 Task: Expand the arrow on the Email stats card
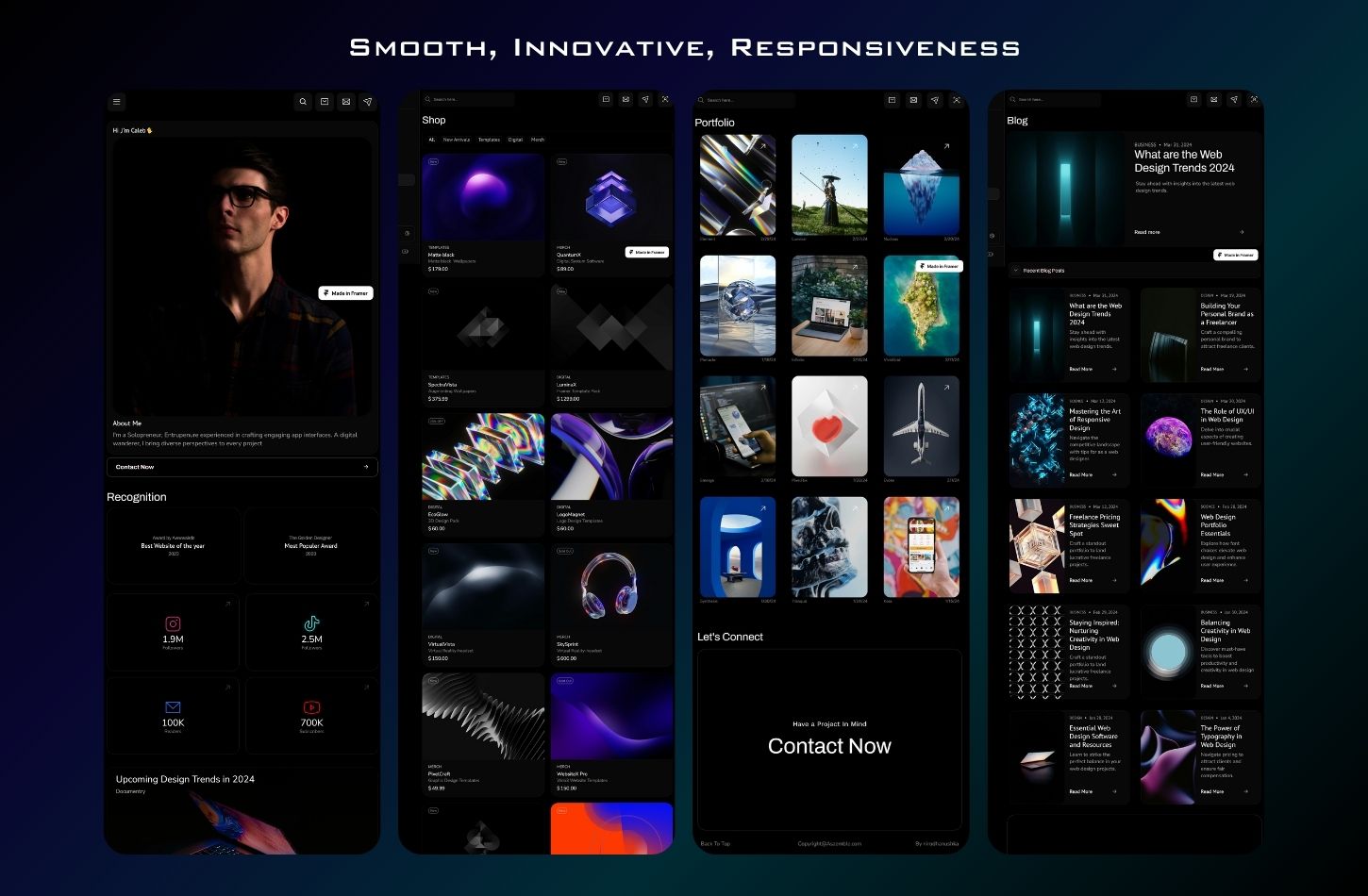pyautogui.click(x=229, y=688)
